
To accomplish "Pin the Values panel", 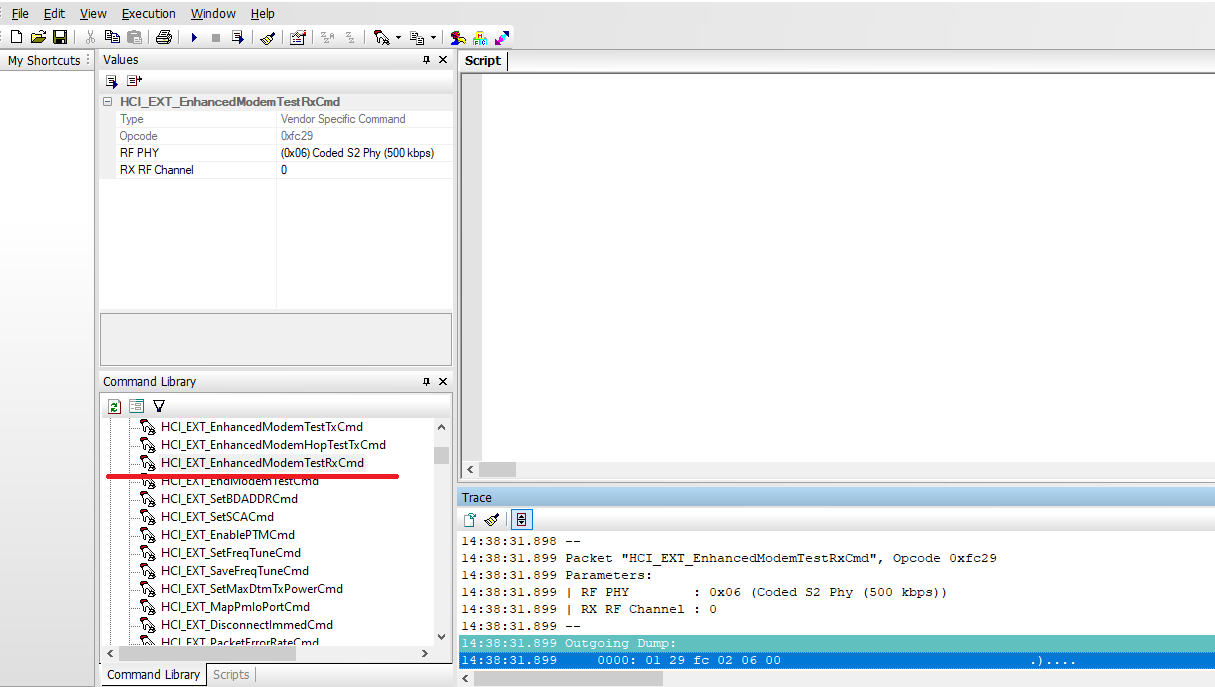I will 427,60.
